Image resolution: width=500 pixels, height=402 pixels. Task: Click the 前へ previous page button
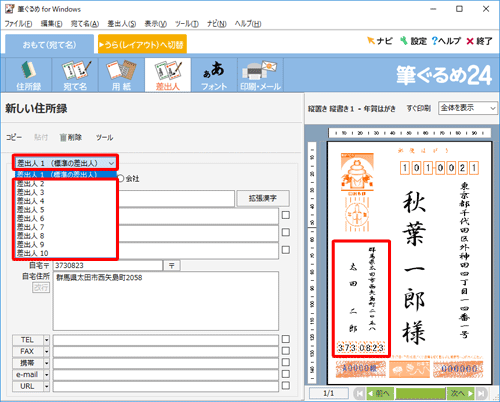380,393
